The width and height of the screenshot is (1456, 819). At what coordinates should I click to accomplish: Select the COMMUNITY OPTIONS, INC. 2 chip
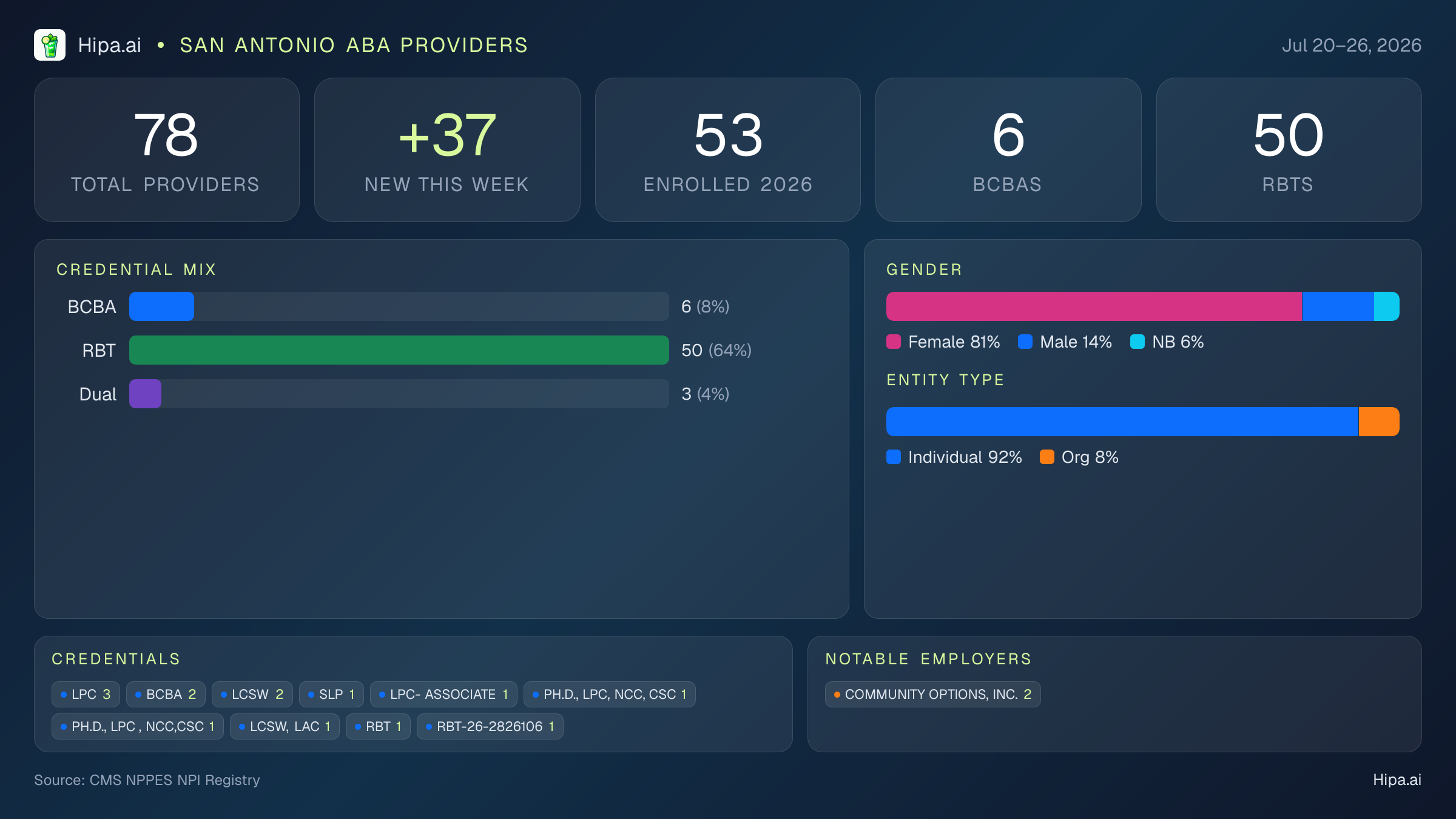[933, 694]
